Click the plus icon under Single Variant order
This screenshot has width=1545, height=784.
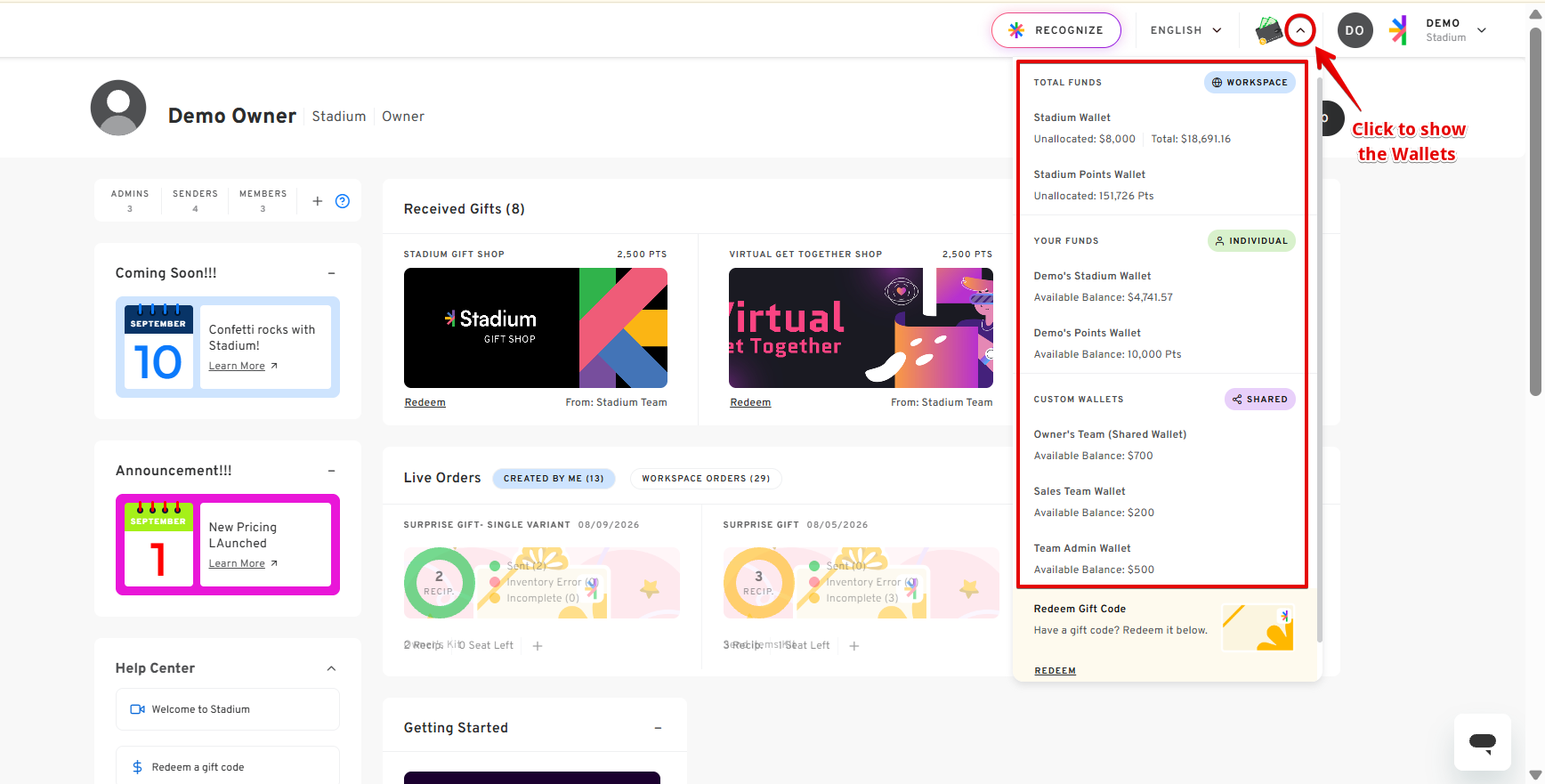click(x=538, y=646)
